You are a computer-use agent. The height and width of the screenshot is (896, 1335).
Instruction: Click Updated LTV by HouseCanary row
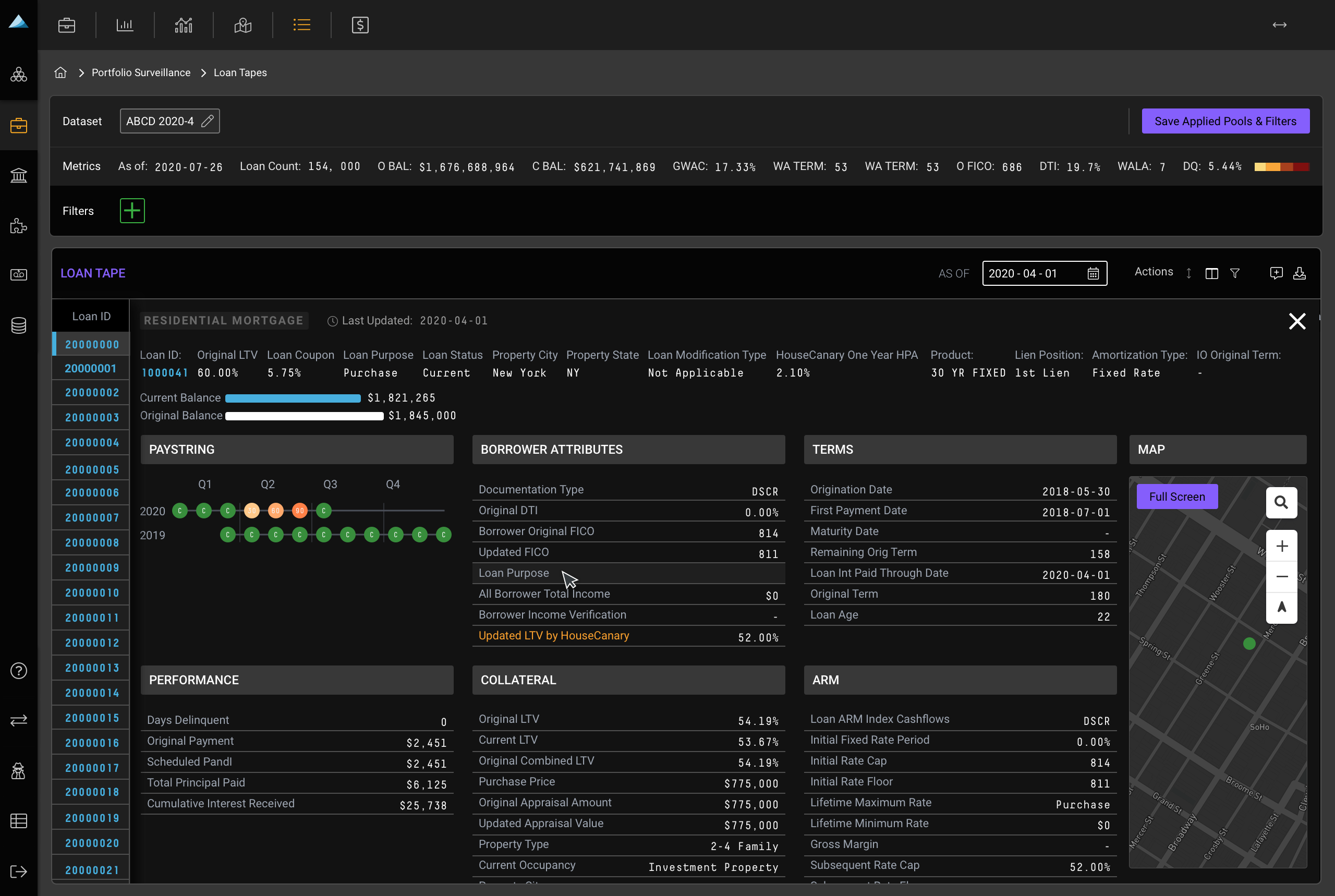click(628, 636)
